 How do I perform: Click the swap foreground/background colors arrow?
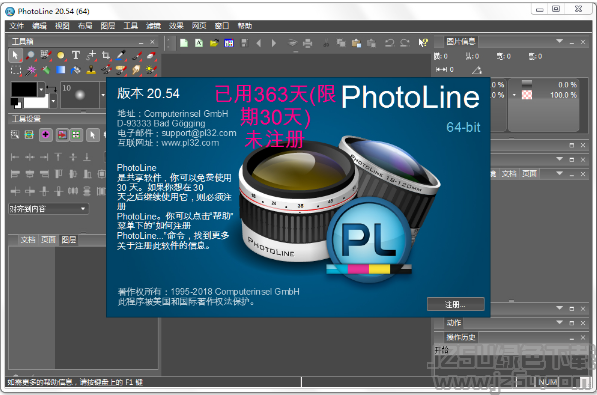pyautogui.click(x=51, y=88)
